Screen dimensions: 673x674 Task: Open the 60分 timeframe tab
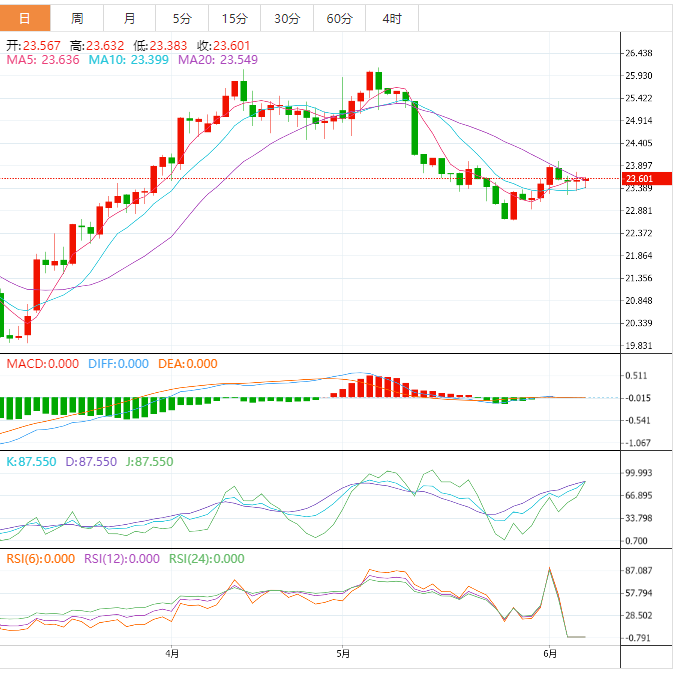339,18
